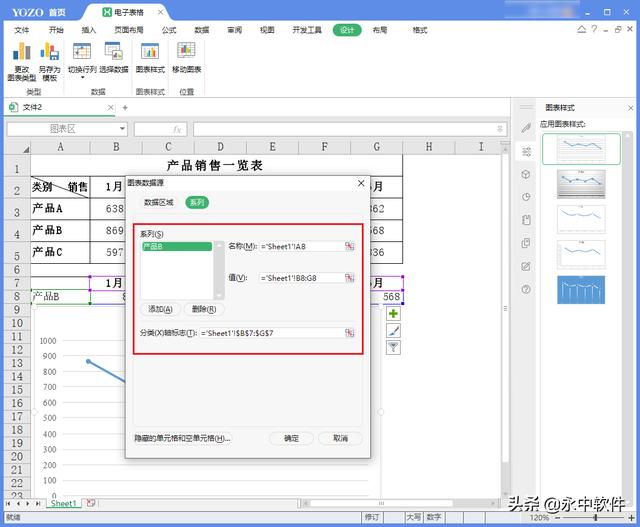Click the 添加(A) button
This screenshot has width=640, height=527.
[160, 309]
